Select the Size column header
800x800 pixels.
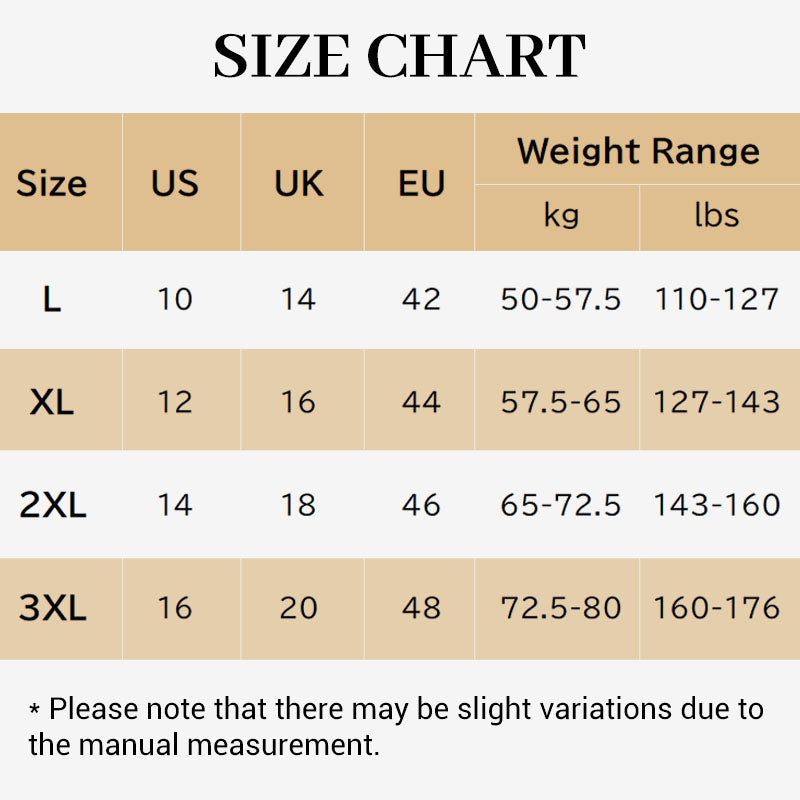[x=52, y=183]
